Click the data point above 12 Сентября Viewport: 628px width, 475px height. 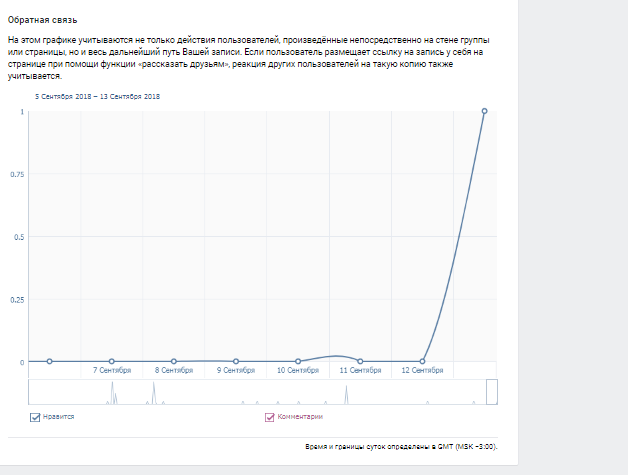(x=422, y=361)
